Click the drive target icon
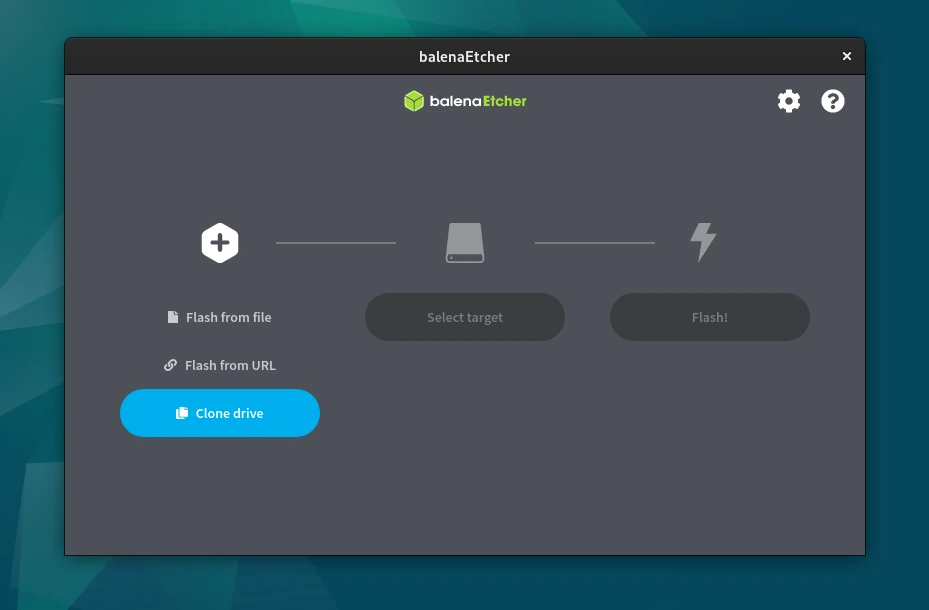This screenshot has height=610, width=929. tap(465, 243)
